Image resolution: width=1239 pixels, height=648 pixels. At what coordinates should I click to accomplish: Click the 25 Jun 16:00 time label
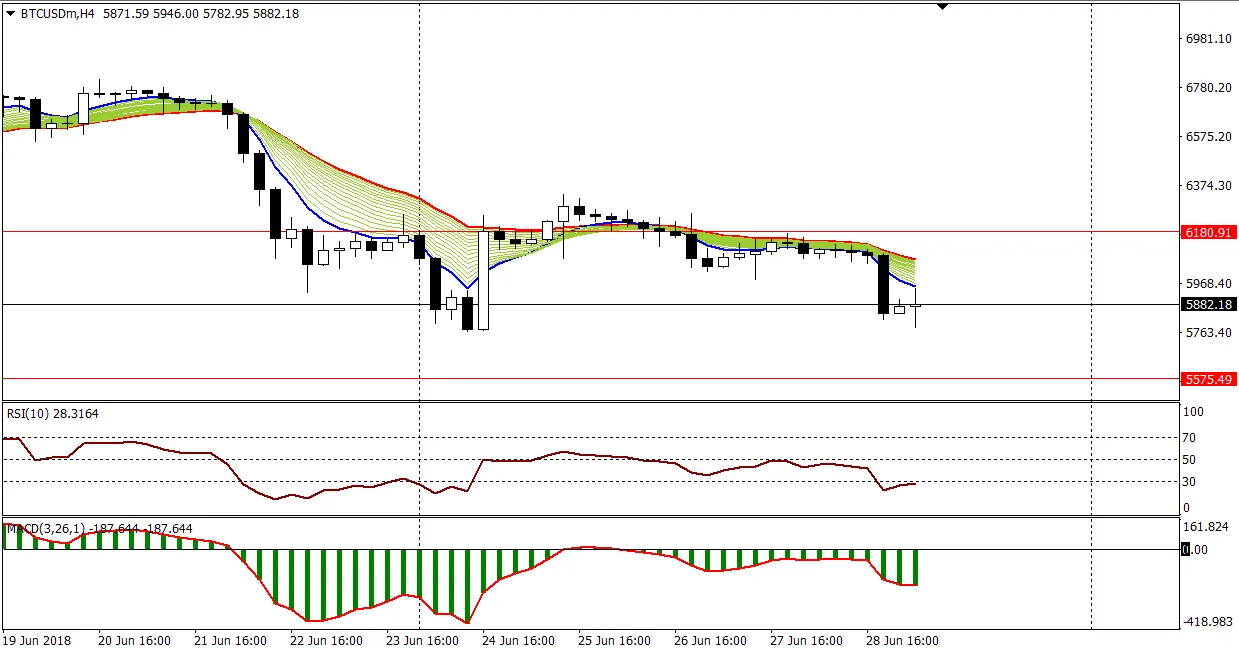click(614, 640)
